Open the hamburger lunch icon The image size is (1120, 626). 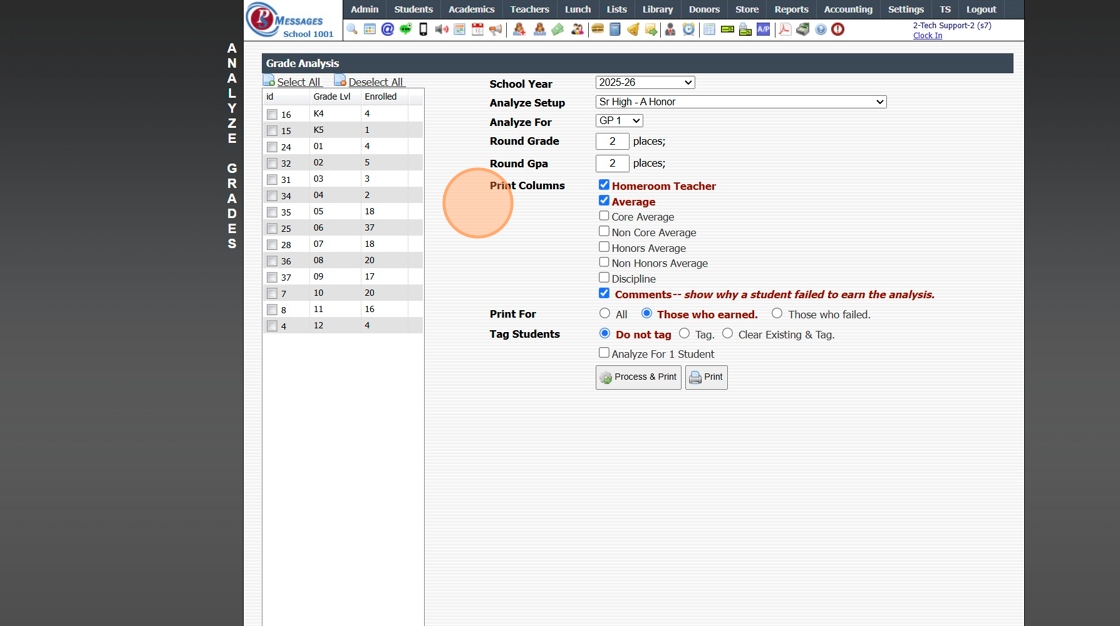coord(598,29)
